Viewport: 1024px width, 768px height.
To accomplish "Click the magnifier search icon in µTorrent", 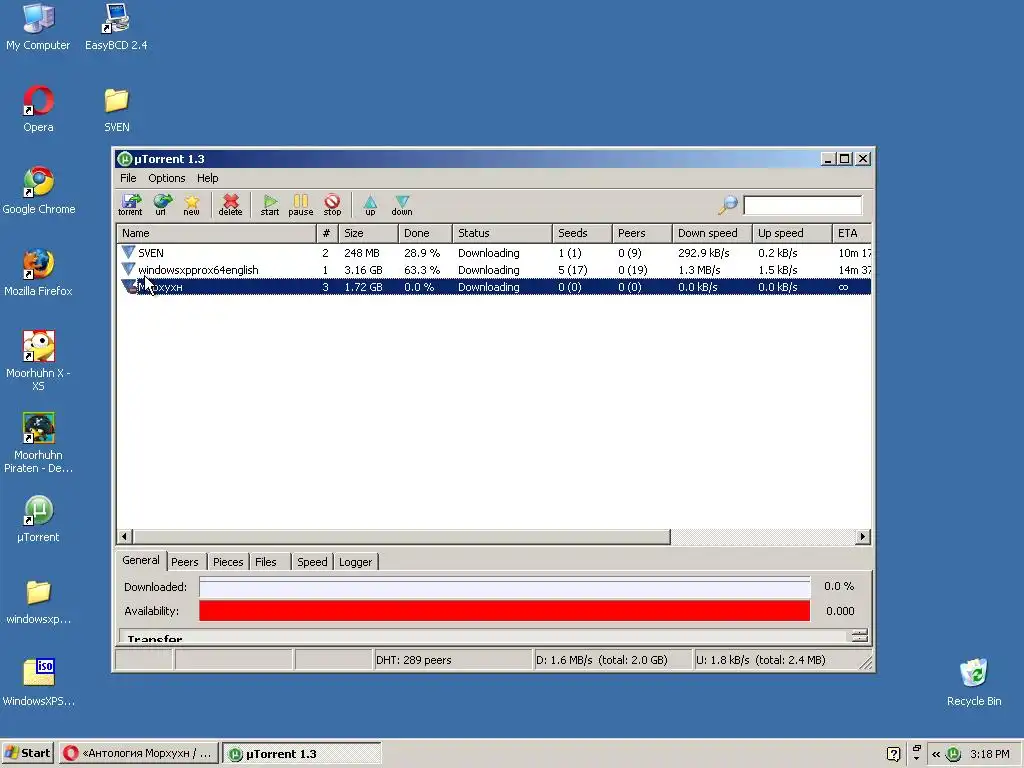I will (728, 204).
